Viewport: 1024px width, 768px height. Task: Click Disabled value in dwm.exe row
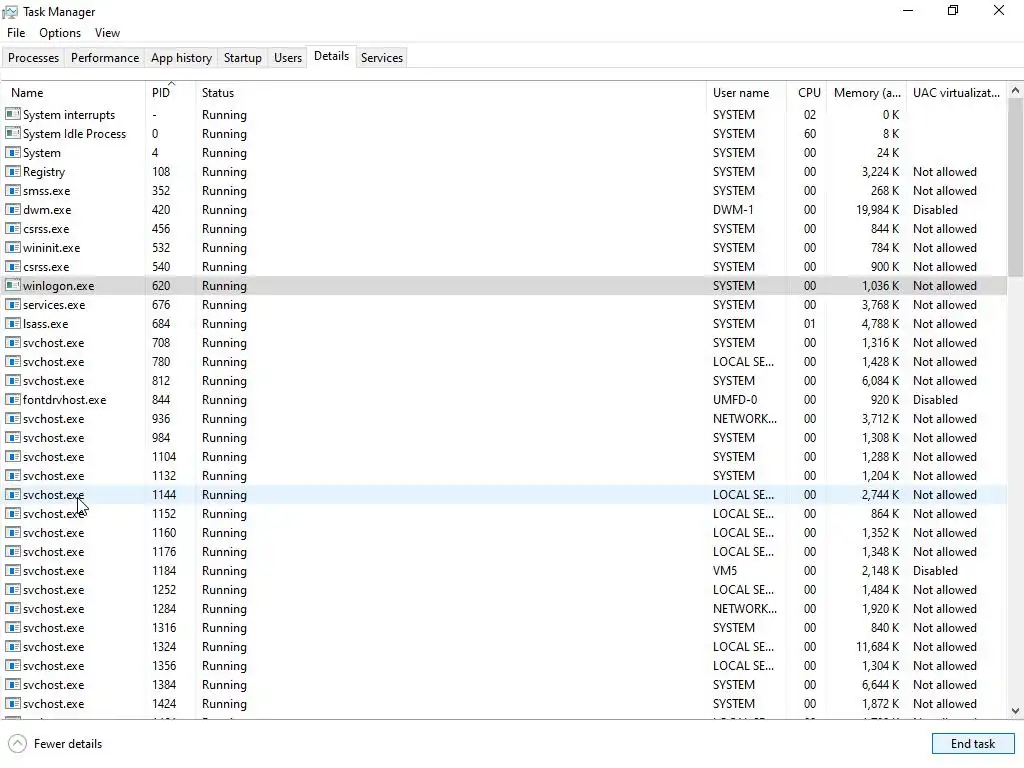[935, 210]
